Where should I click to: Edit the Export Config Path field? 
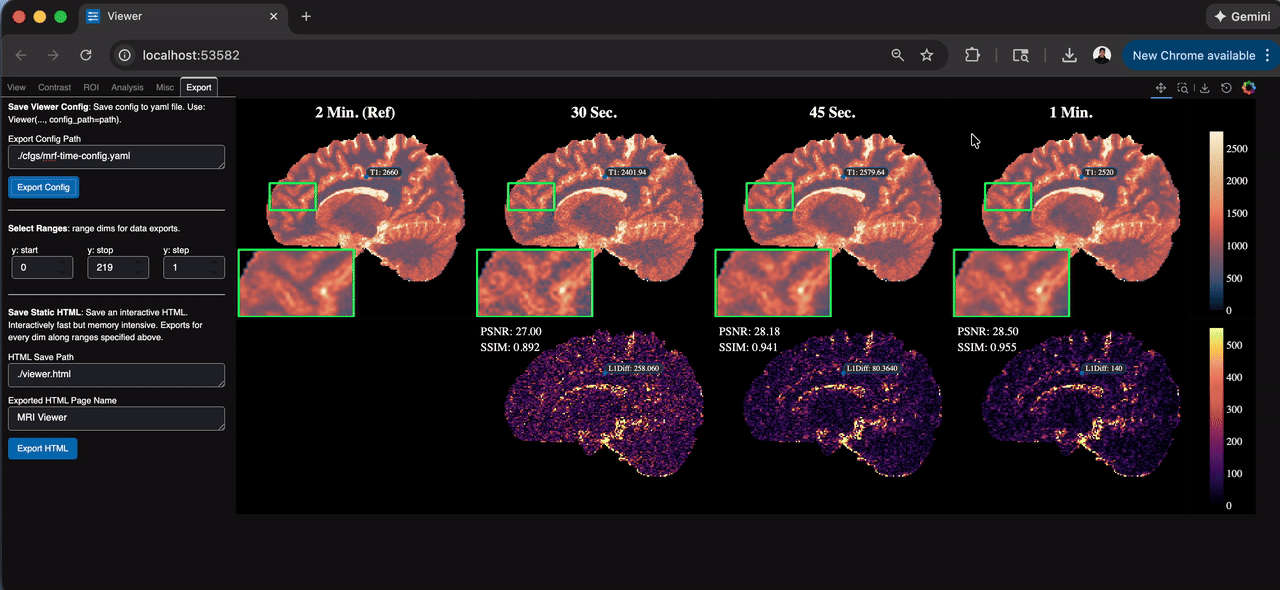[x=116, y=157]
